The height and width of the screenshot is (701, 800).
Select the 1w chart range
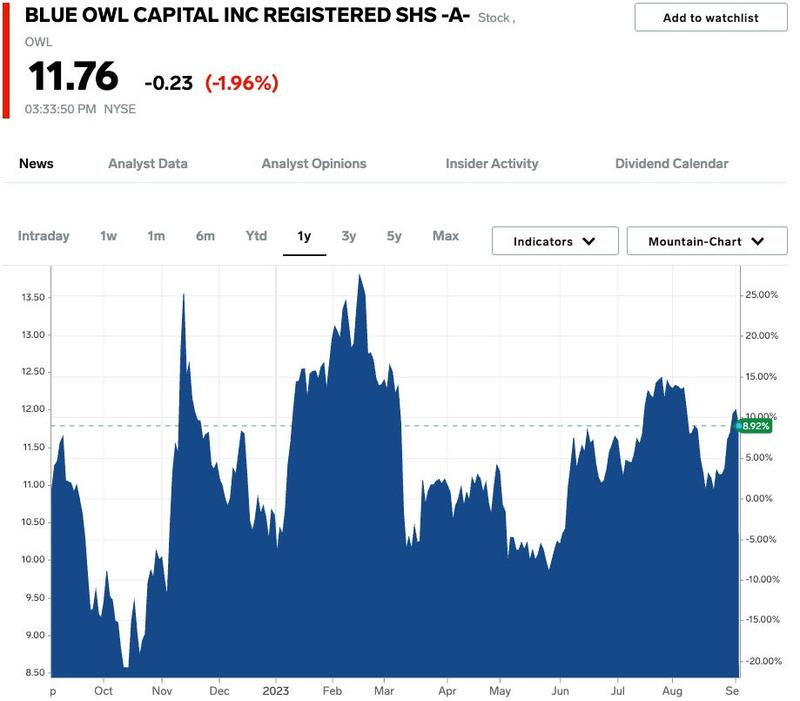[x=108, y=236]
